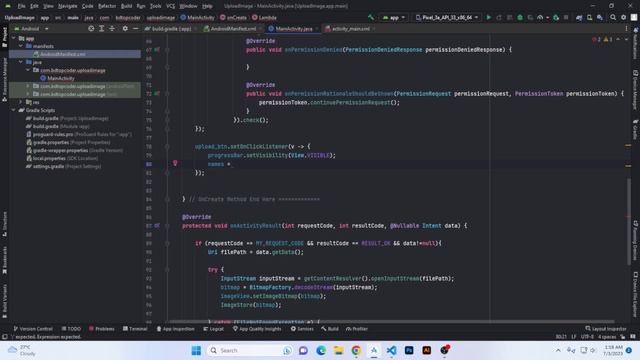
Task: Open editor tabs three-dot menu
Action: pos(627,29)
